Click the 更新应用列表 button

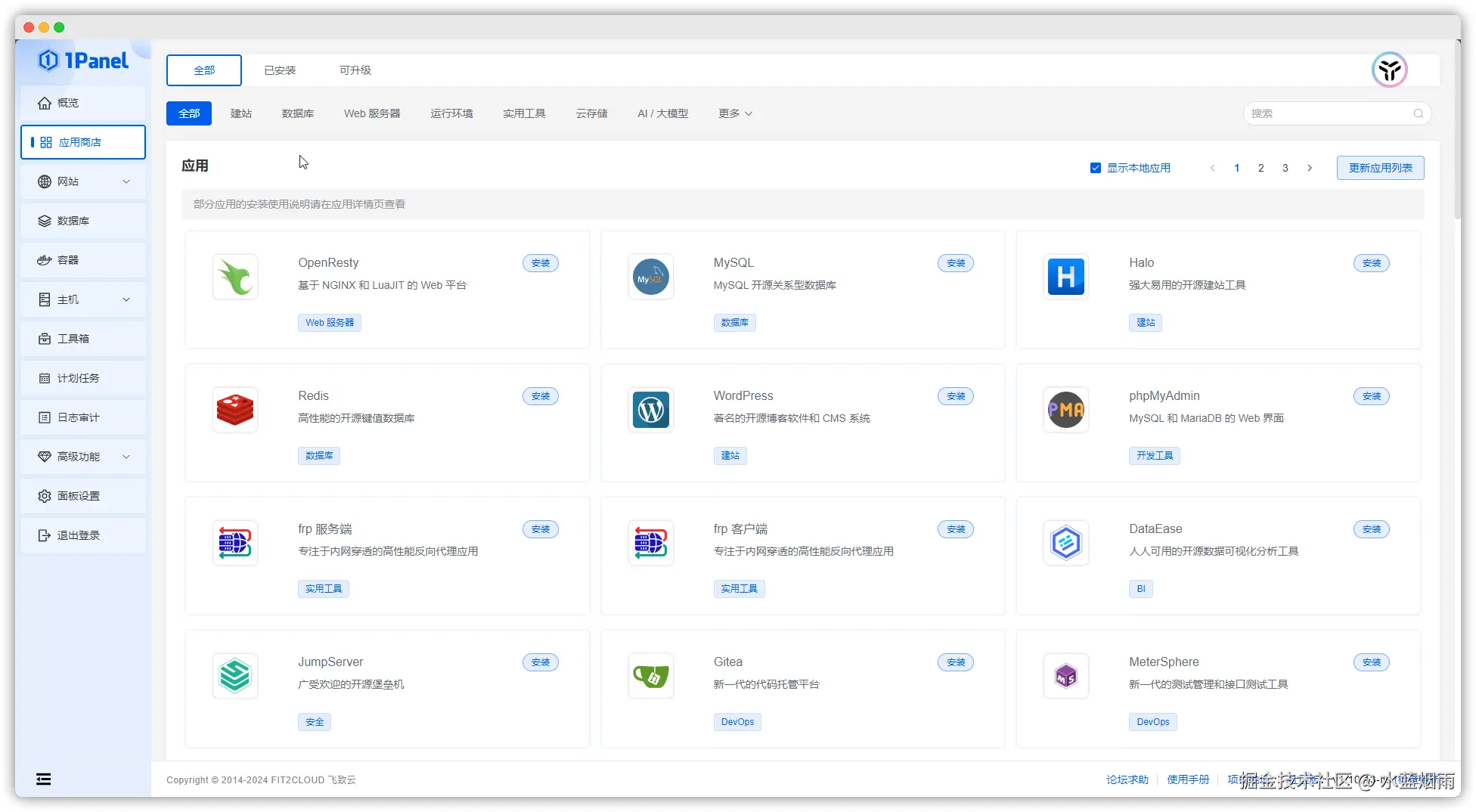click(x=1380, y=168)
